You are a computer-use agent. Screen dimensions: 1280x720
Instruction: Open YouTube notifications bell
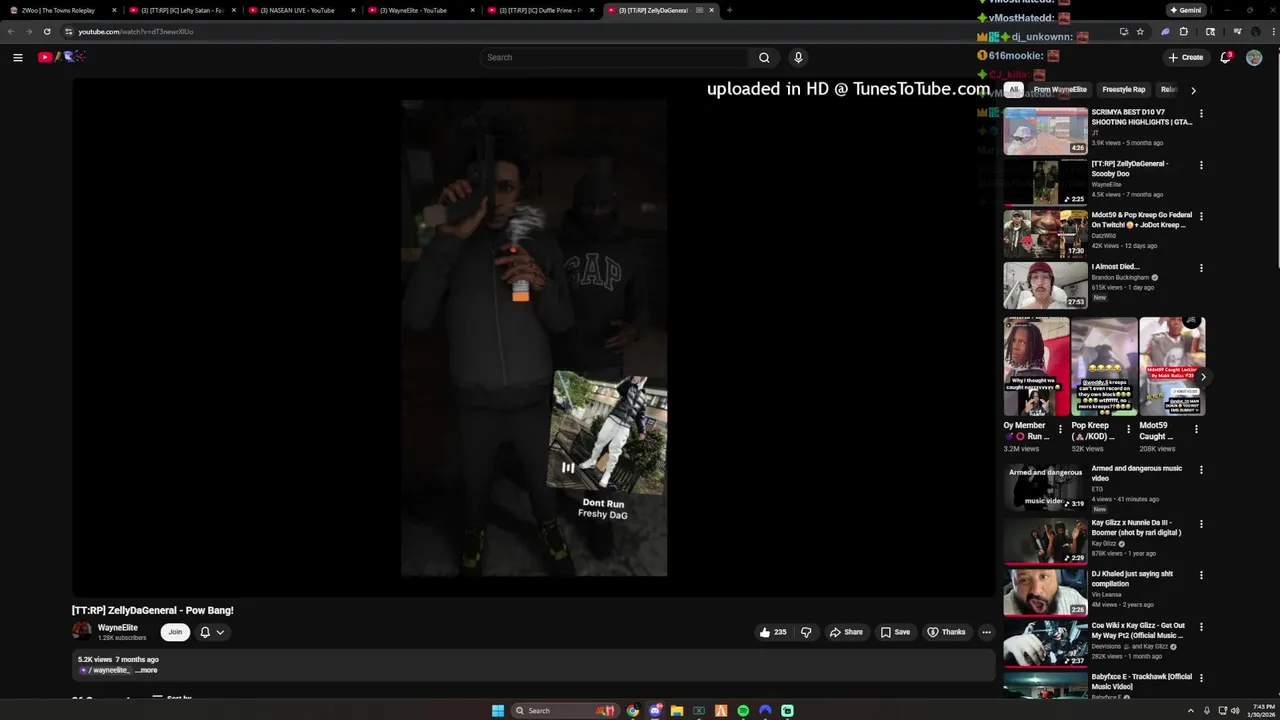pyautogui.click(x=1225, y=57)
